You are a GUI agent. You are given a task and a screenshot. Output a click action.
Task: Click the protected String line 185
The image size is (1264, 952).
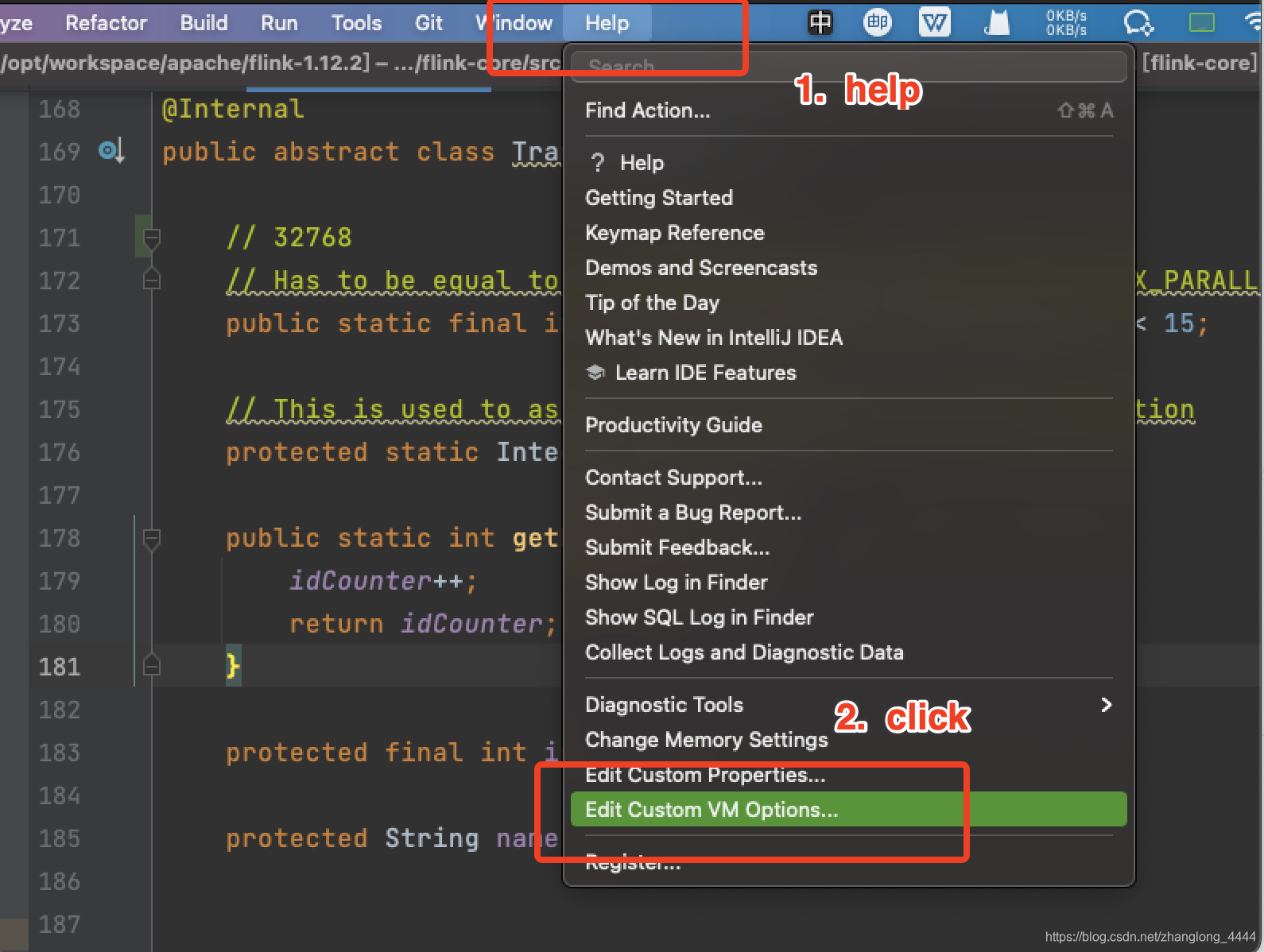point(392,838)
